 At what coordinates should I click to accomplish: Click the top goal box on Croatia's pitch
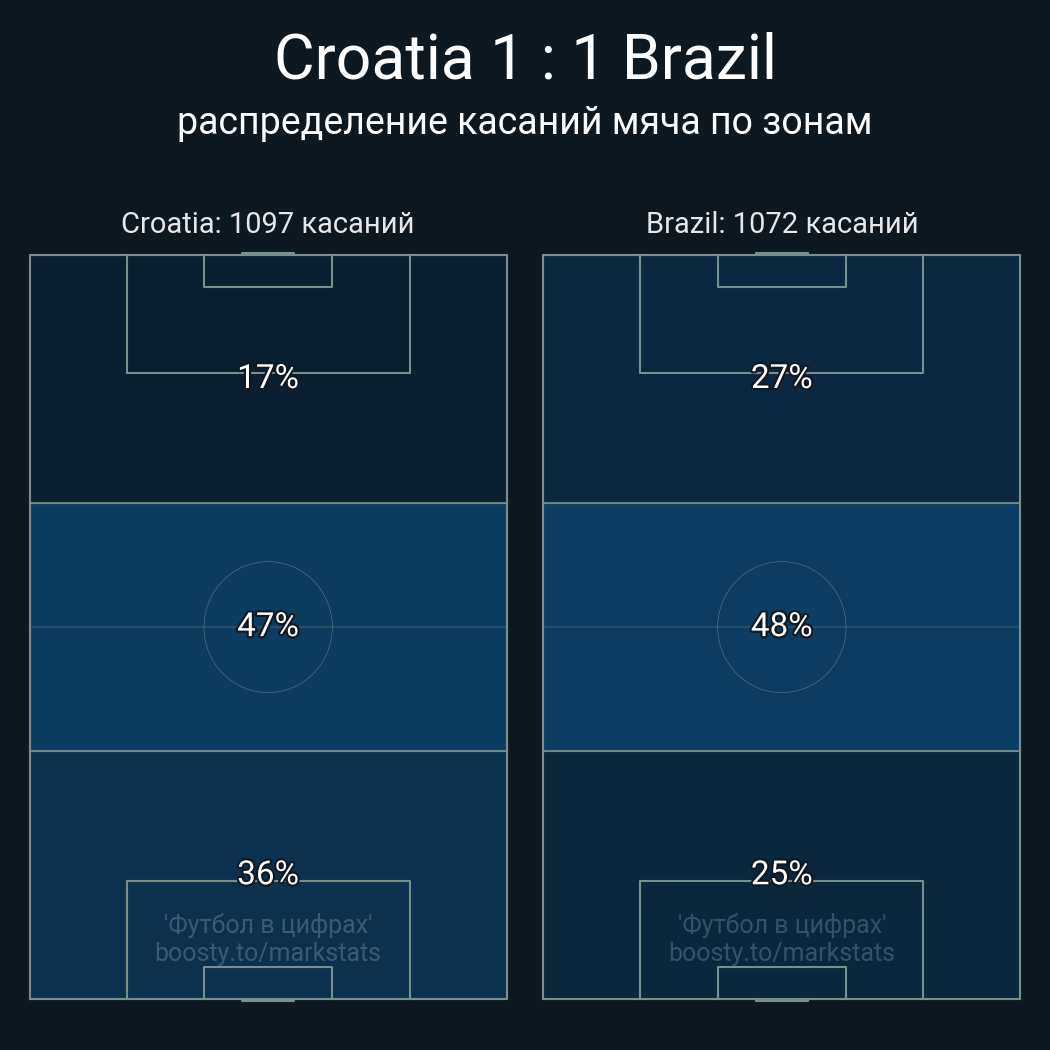(268, 271)
